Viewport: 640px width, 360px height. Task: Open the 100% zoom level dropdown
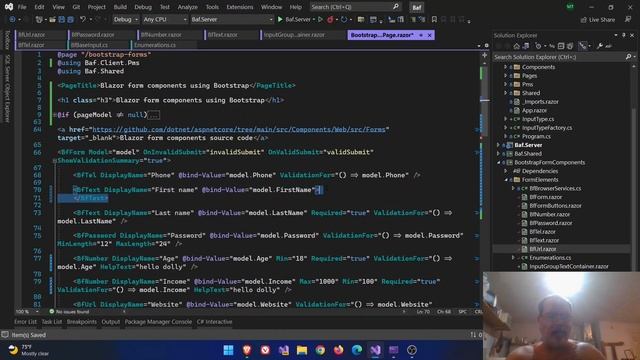(x=27, y=312)
